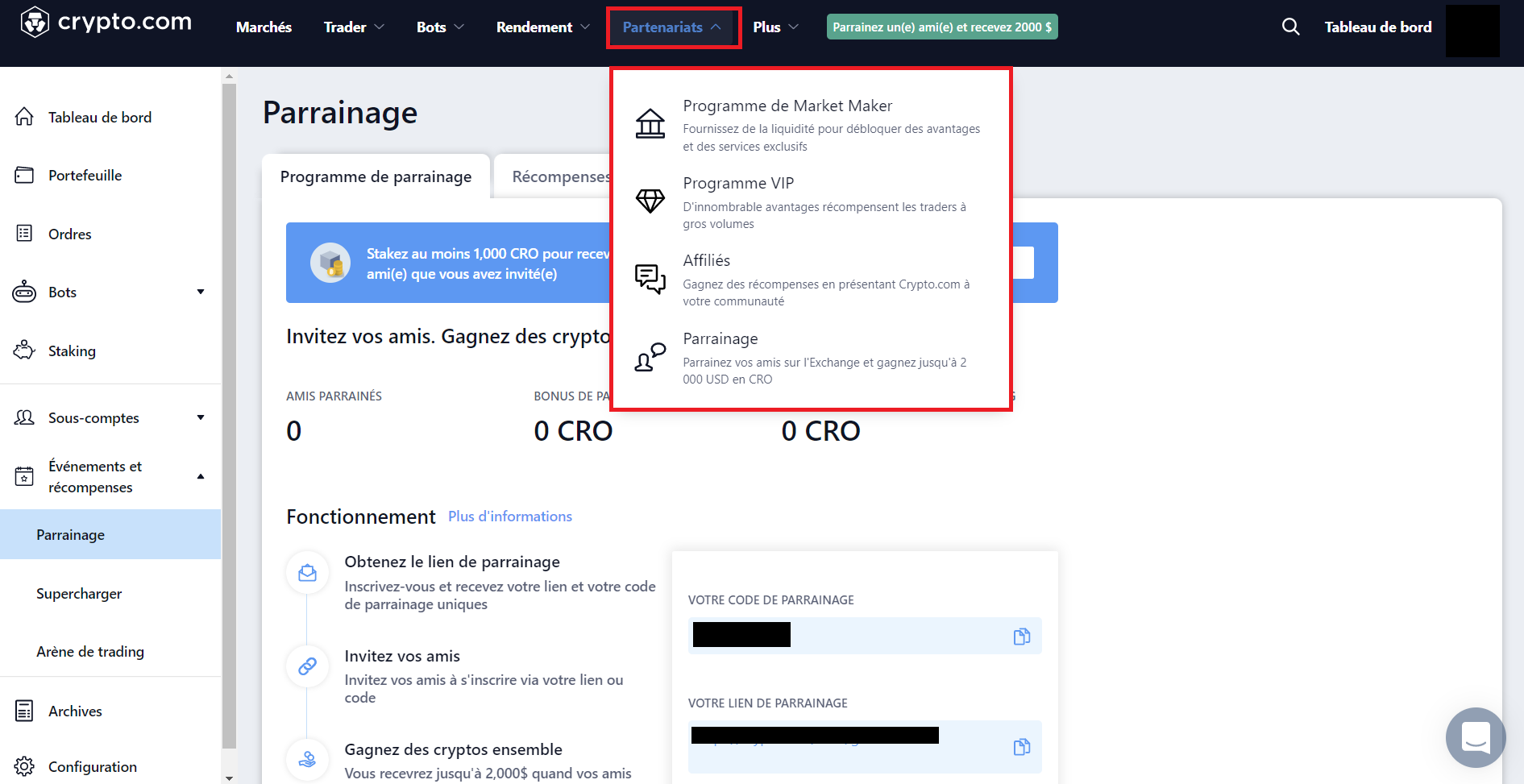Viewport: 1524px width, 784px height.
Task: Select Programme de Market Maker entry
Action: coord(811,124)
